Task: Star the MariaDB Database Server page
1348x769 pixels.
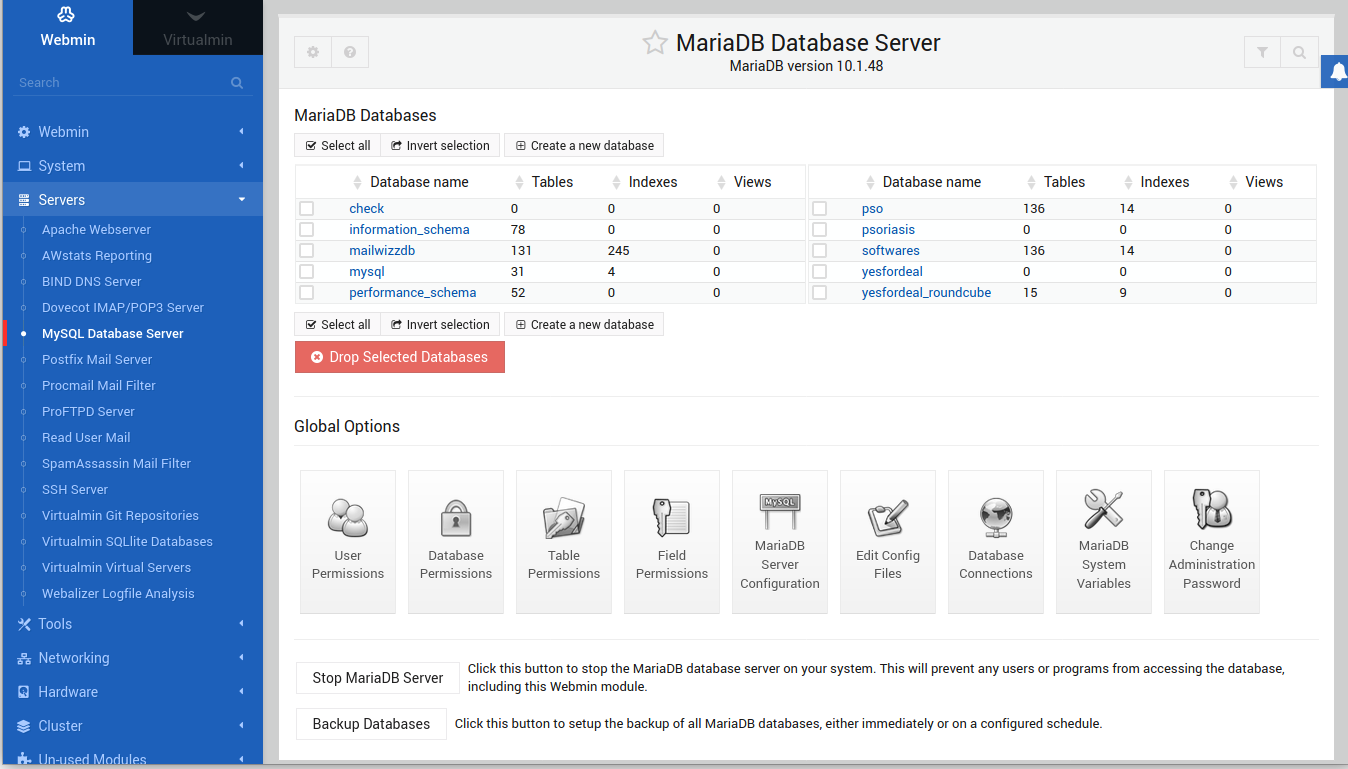Action: (655, 42)
